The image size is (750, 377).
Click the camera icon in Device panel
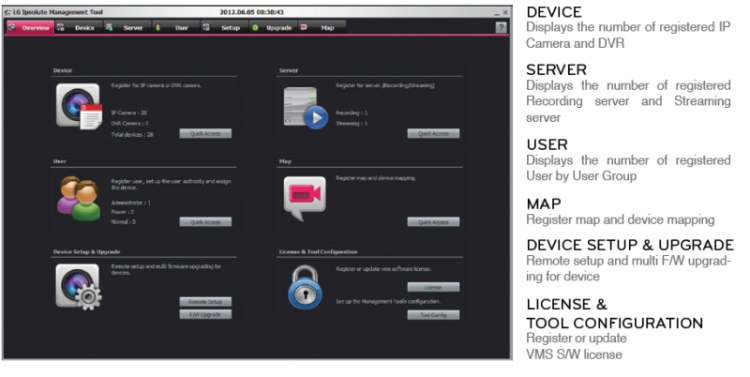[79, 106]
